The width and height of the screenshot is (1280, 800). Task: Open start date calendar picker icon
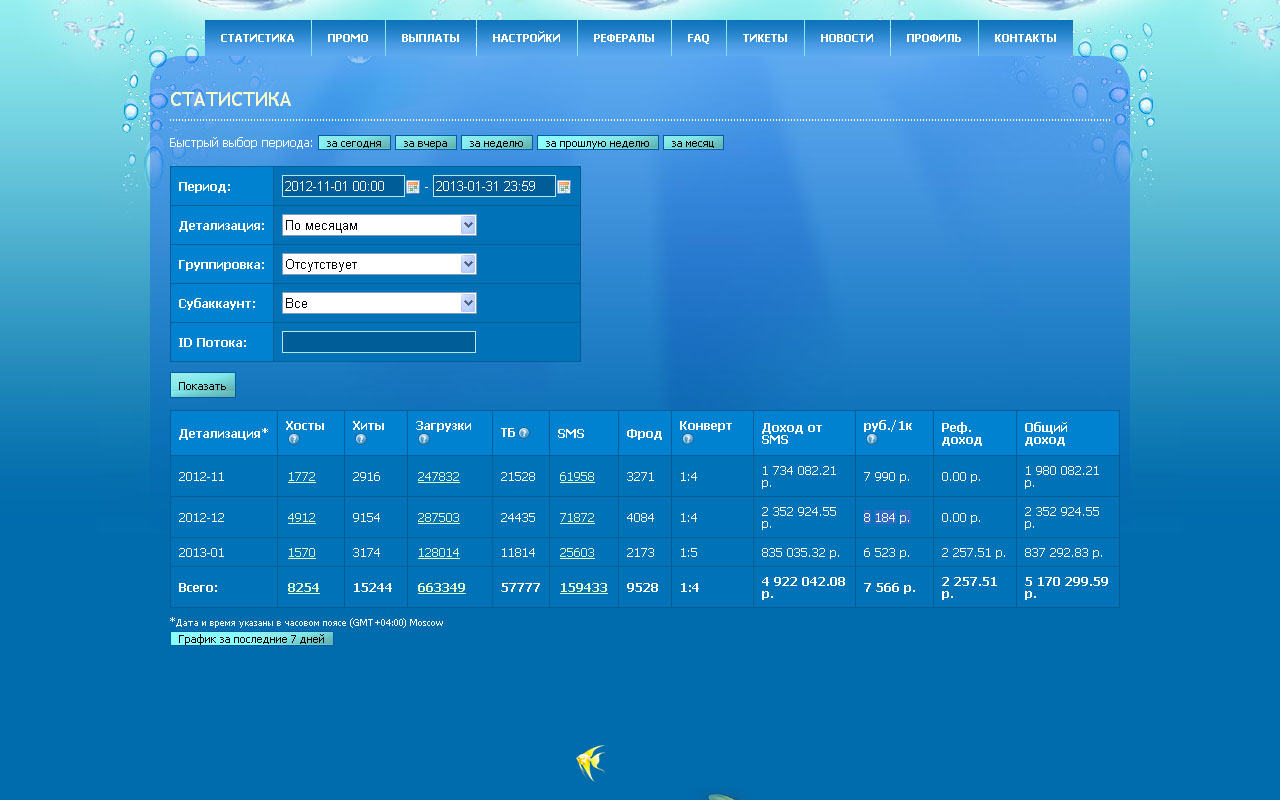pos(413,187)
